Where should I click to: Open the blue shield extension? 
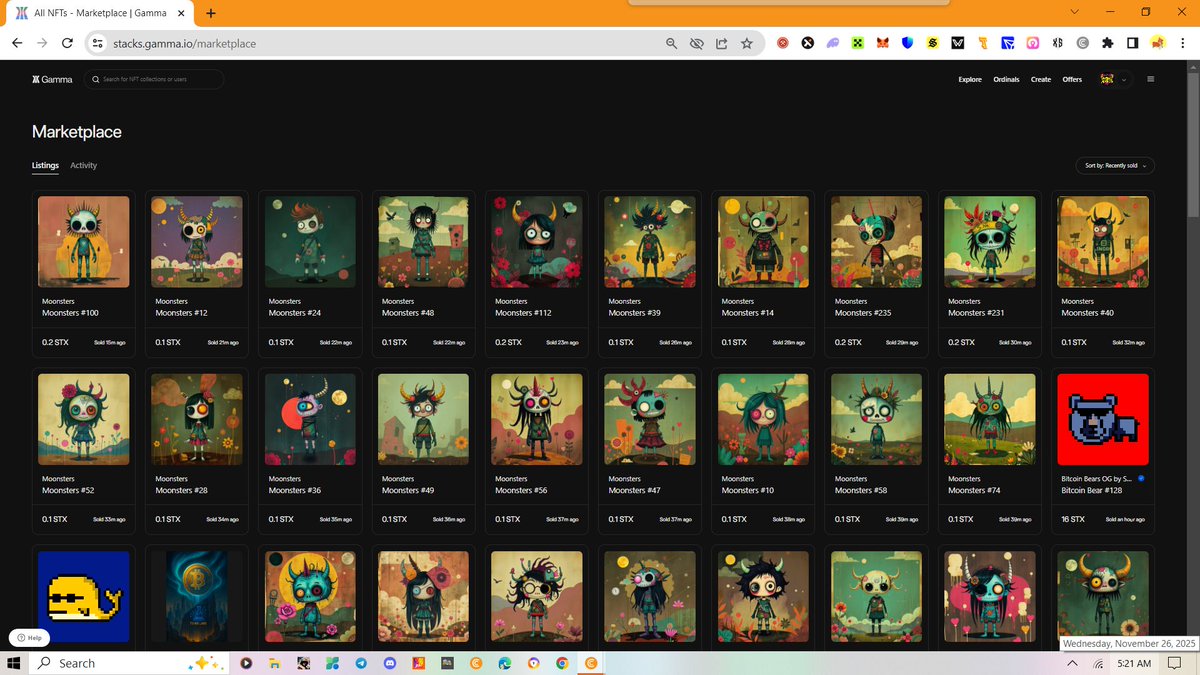pos(908,43)
